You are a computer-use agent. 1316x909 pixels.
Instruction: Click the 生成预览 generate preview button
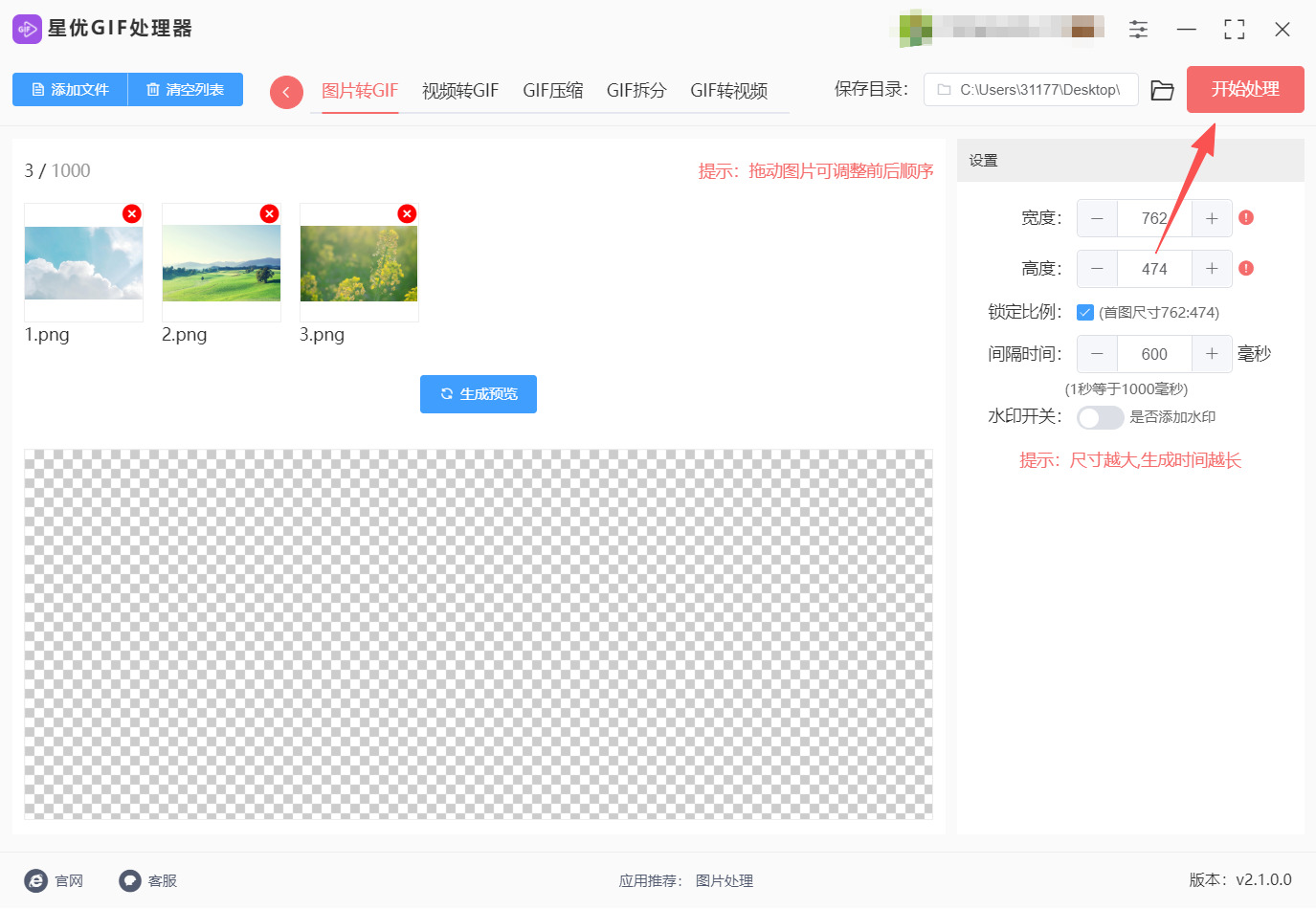pos(479,394)
